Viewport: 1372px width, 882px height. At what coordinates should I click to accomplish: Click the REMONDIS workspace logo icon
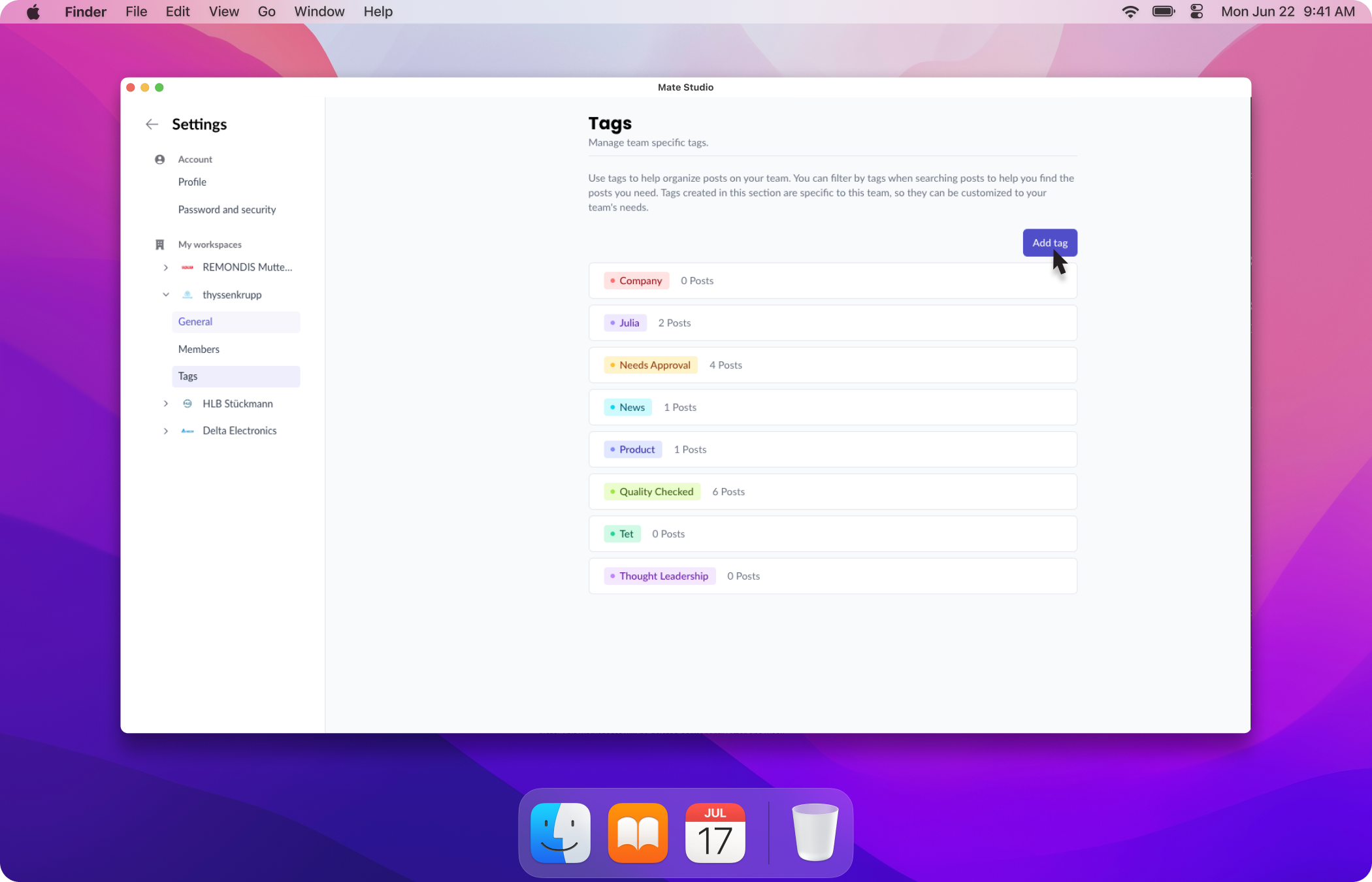tap(188, 267)
